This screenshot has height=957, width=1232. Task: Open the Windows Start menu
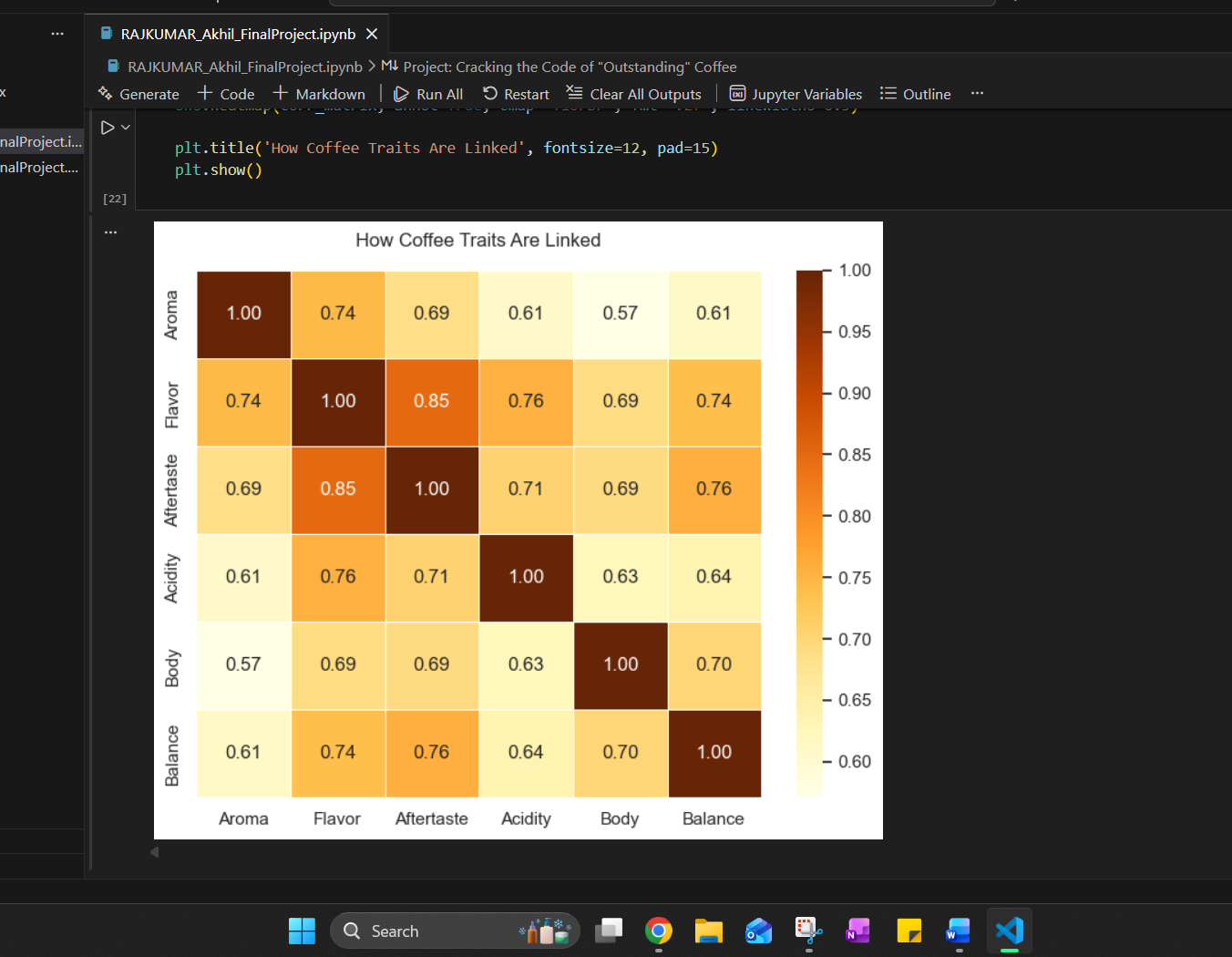tap(302, 931)
